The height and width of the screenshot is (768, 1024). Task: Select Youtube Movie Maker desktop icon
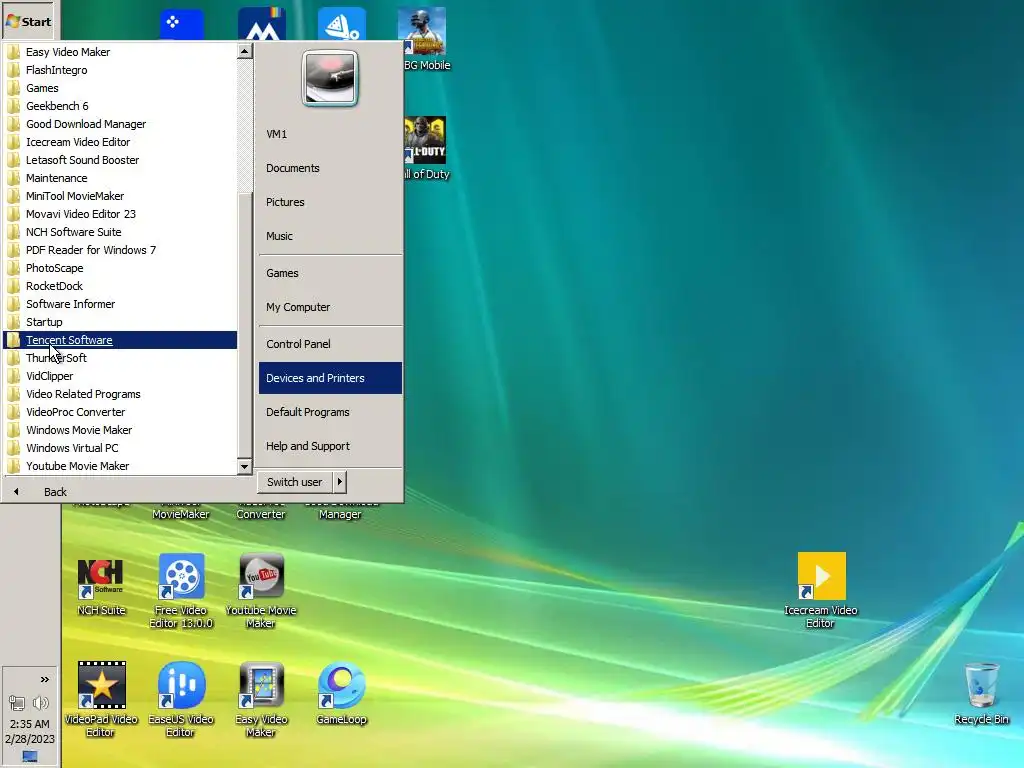[261, 591]
